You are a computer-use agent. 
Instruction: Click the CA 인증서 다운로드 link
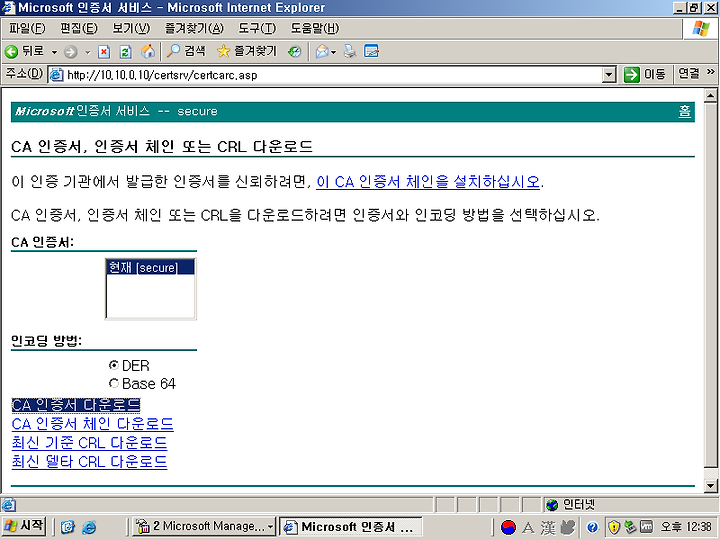(76, 405)
